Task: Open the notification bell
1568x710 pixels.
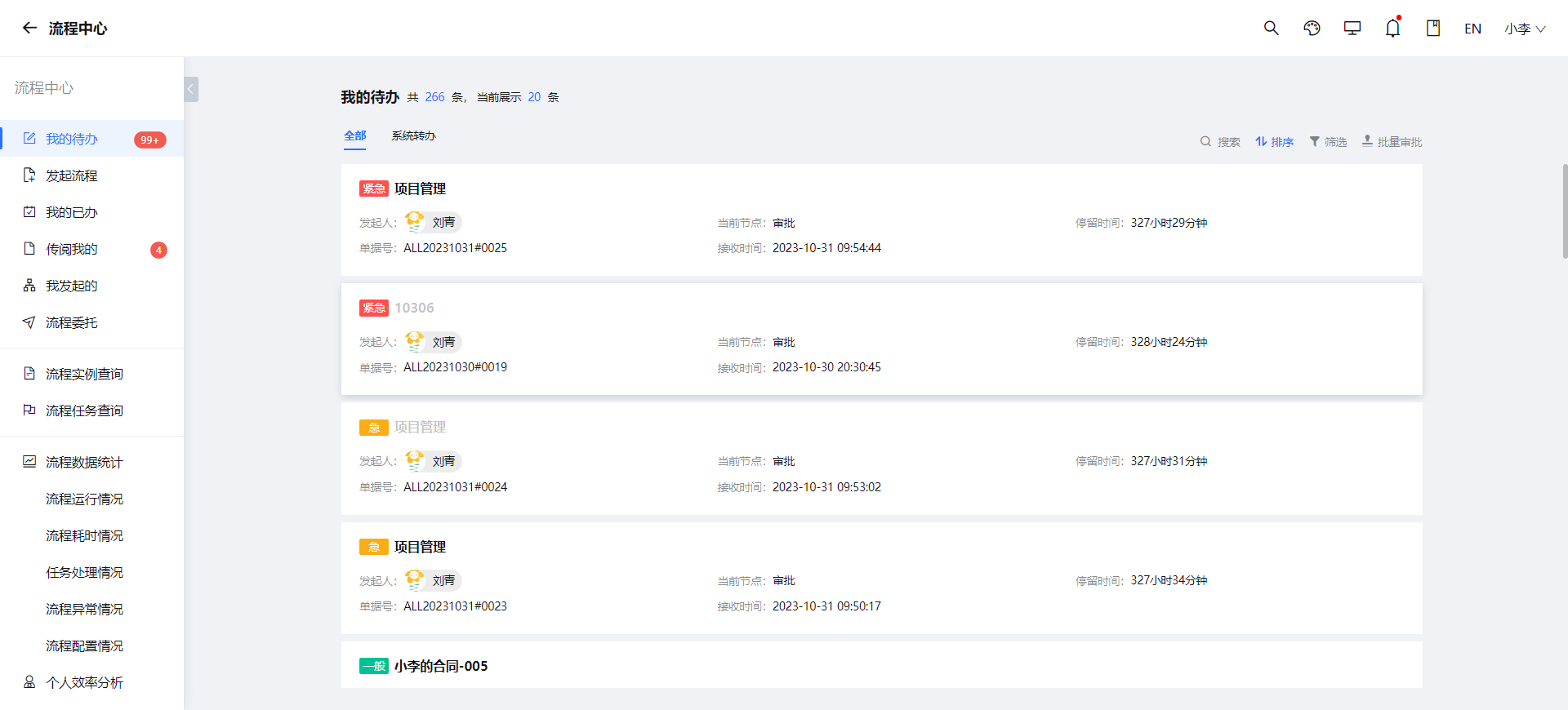Action: click(x=1392, y=28)
